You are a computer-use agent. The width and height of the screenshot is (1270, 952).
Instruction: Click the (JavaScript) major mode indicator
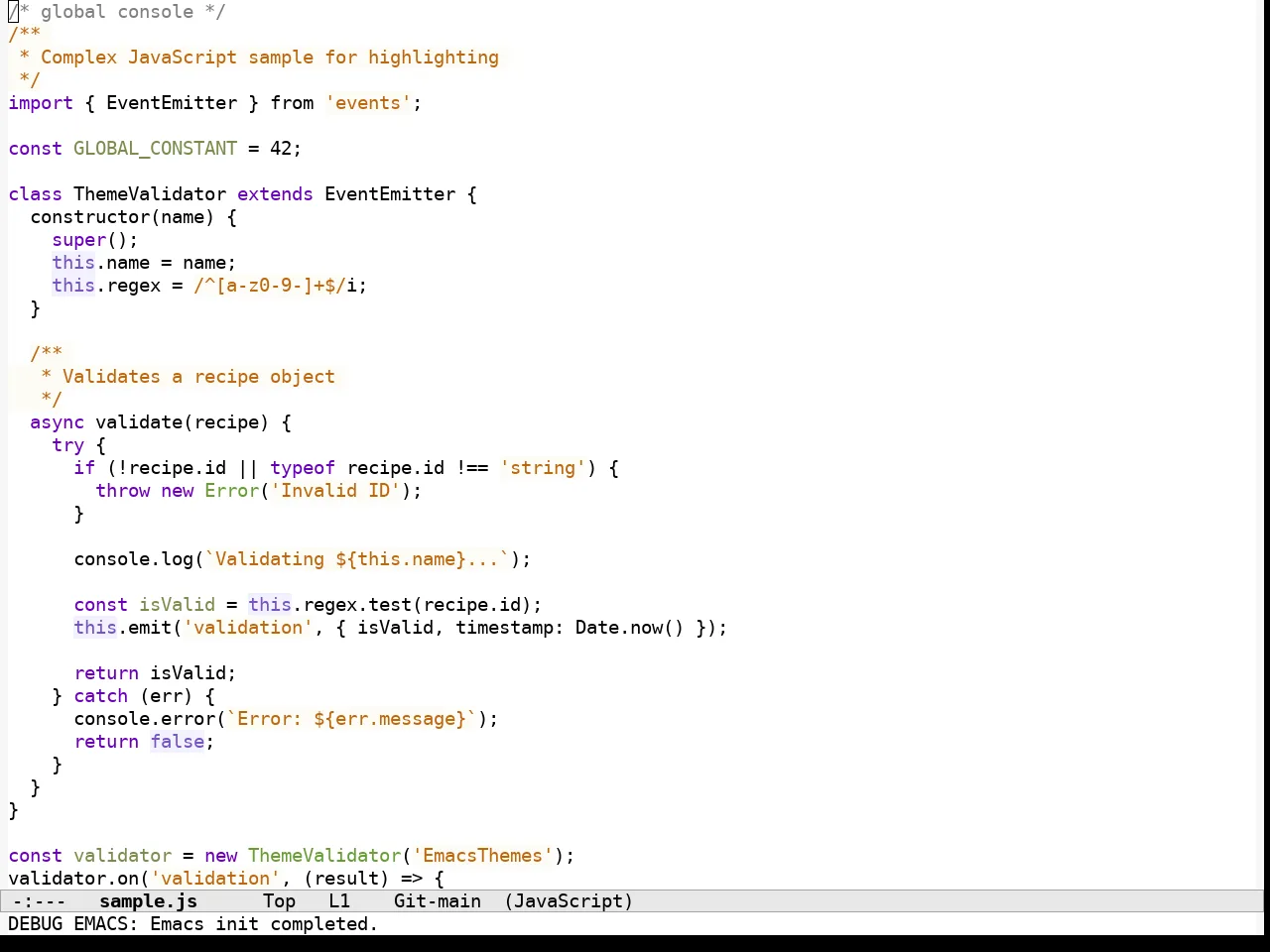[x=569, y=901]
